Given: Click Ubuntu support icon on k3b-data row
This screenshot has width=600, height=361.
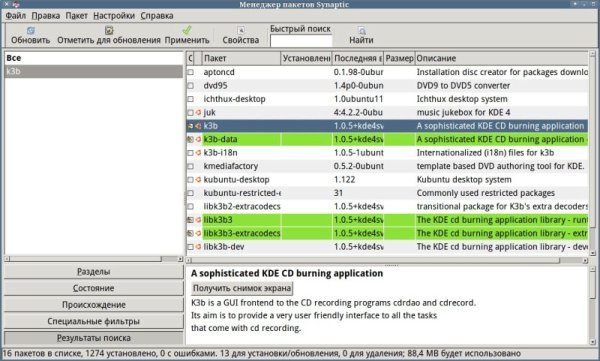Looking at the screenshot, I should [x=198, y=139].
